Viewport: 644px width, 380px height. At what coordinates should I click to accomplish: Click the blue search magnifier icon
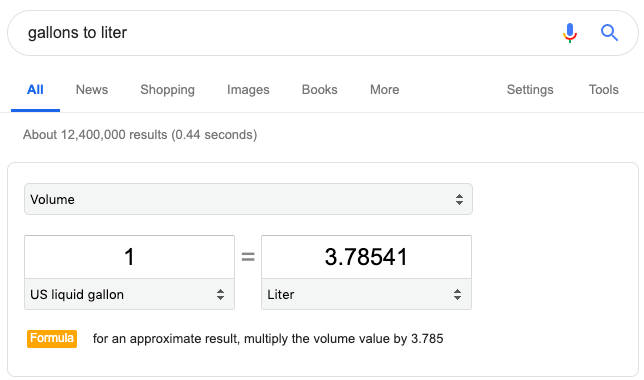tap(609, 32)
